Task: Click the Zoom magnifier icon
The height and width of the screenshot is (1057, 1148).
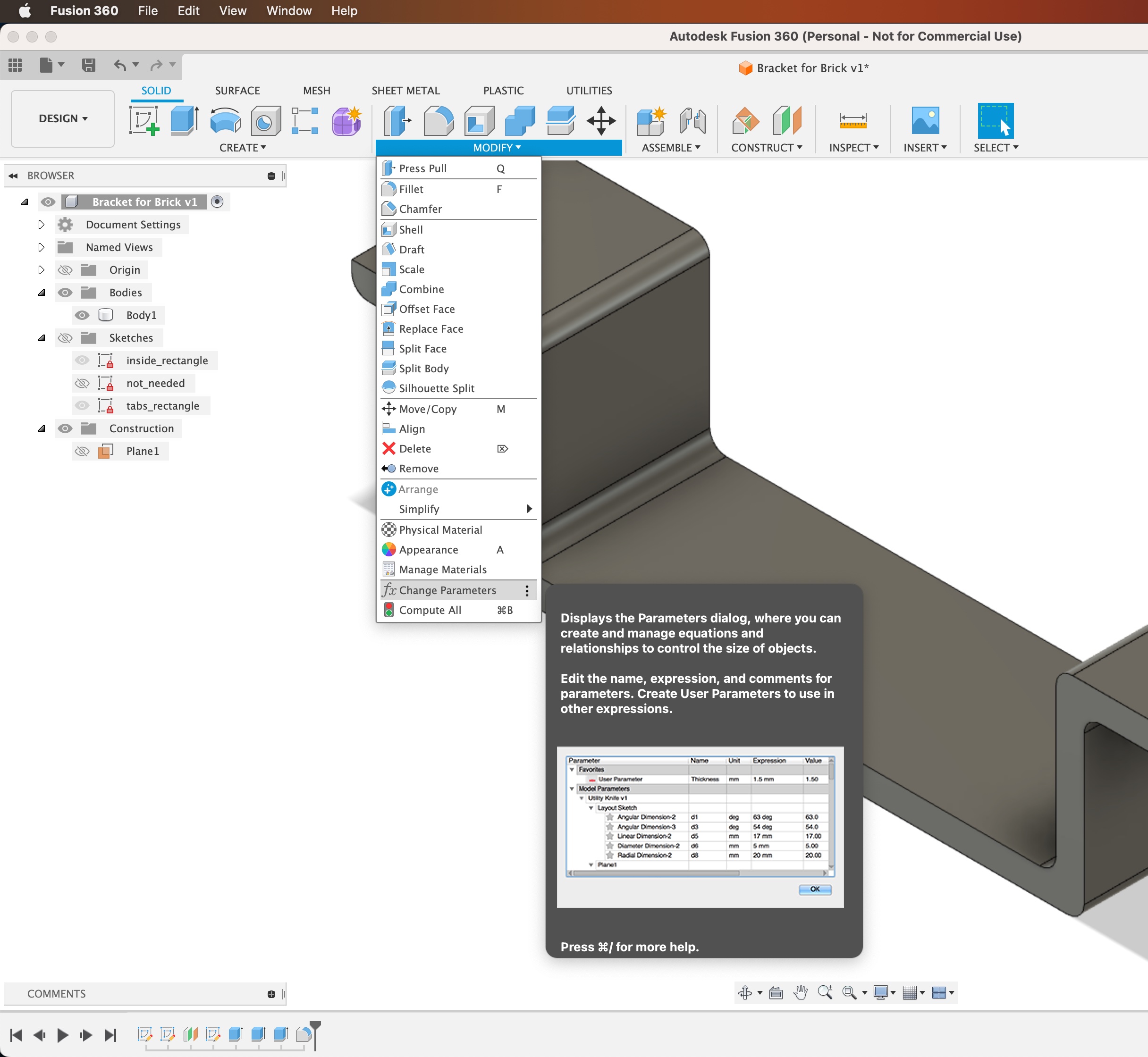Action: click(x=825, y=992)
